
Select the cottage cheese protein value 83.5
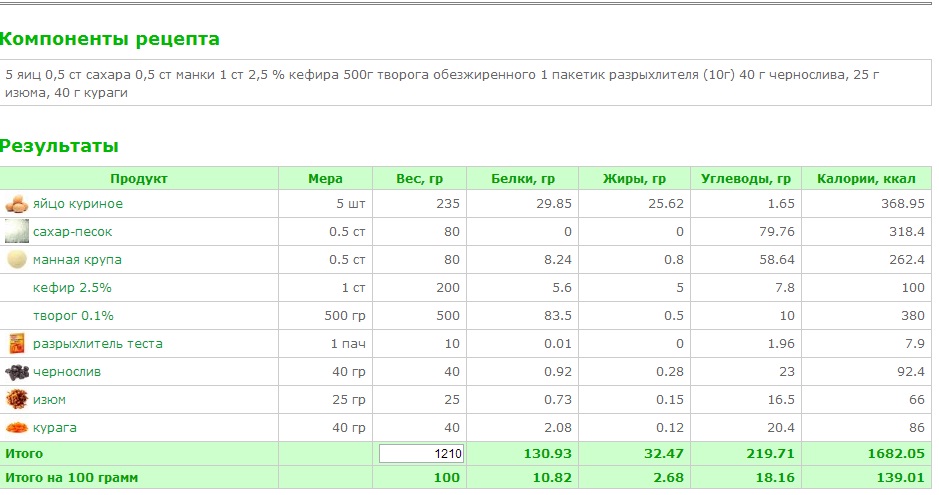coord(558,315)
